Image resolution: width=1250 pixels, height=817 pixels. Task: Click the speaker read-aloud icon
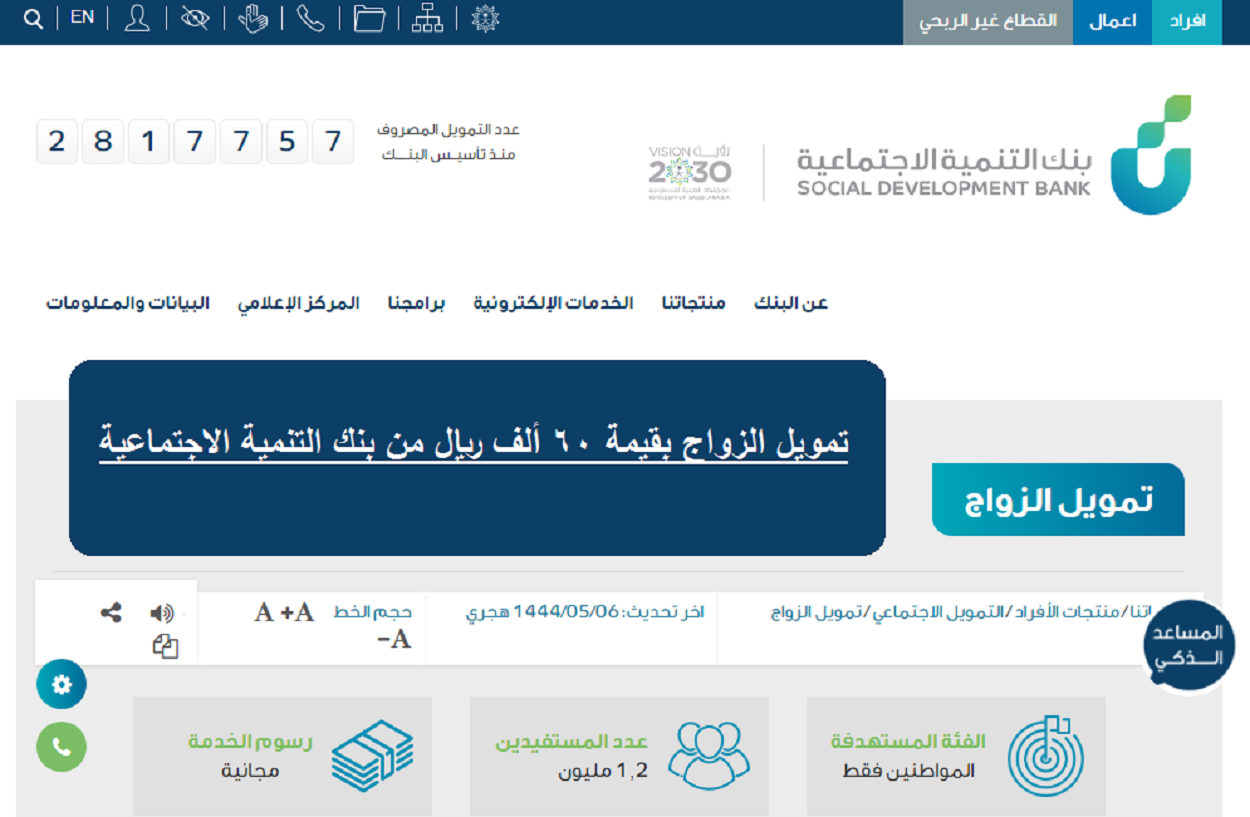pos(162,613)
